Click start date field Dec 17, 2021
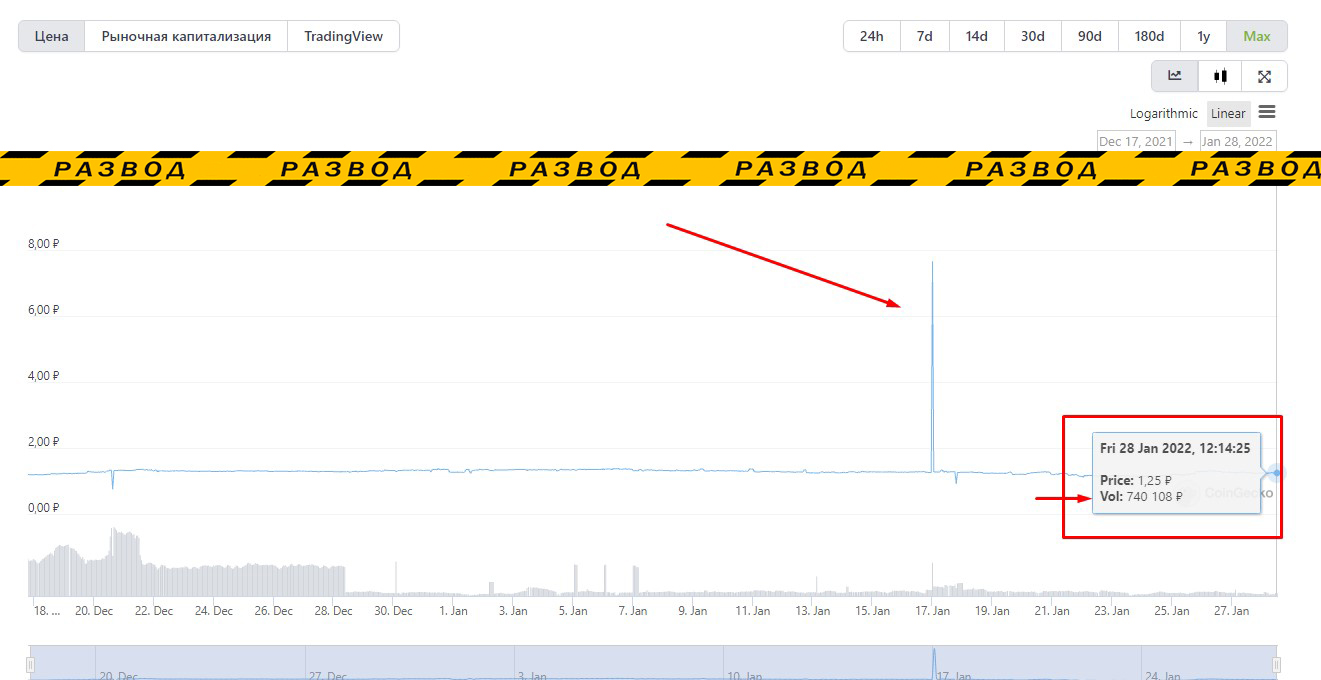Image resolution: width=1321 pixels, height=680 pixels. pos(1136,141)
